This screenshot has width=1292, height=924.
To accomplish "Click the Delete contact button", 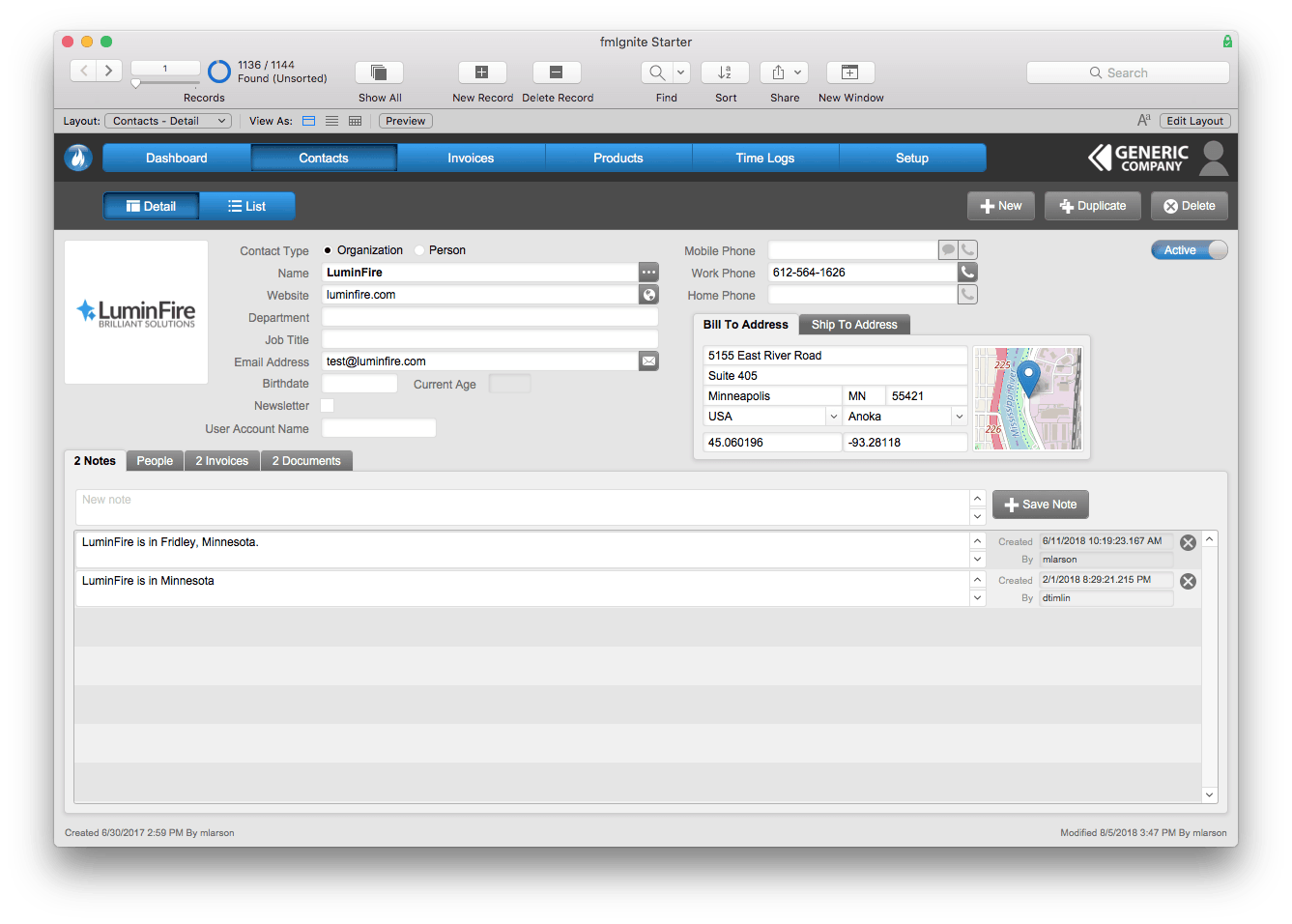I will pyautogui.click(x=1190, y=206).
